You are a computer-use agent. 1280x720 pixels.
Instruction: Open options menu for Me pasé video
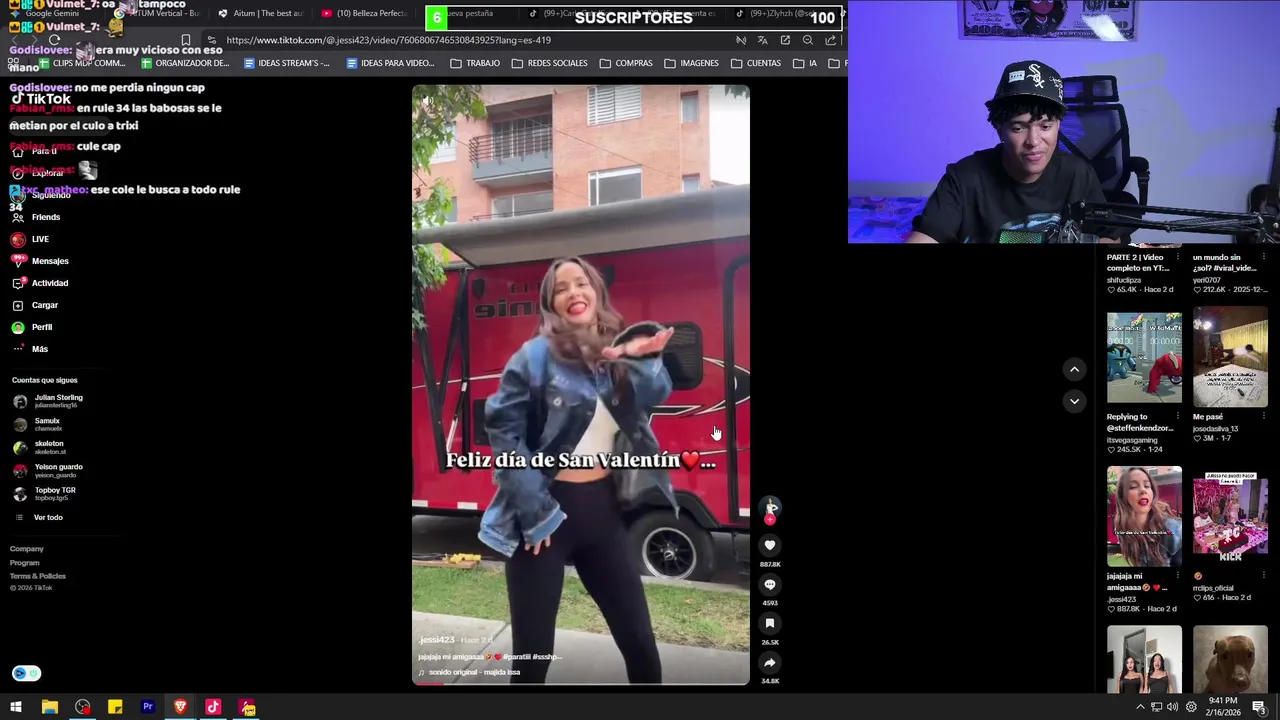tap(1263, 417)
